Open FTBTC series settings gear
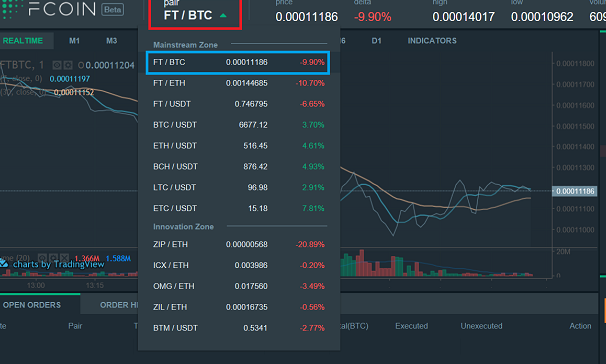606x364 pixels. click(x=68, y=65)
